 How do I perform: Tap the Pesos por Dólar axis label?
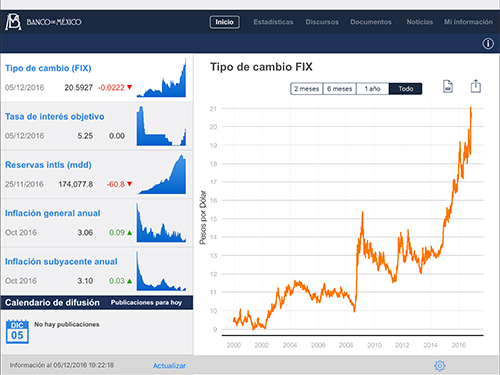pos(203,217)
